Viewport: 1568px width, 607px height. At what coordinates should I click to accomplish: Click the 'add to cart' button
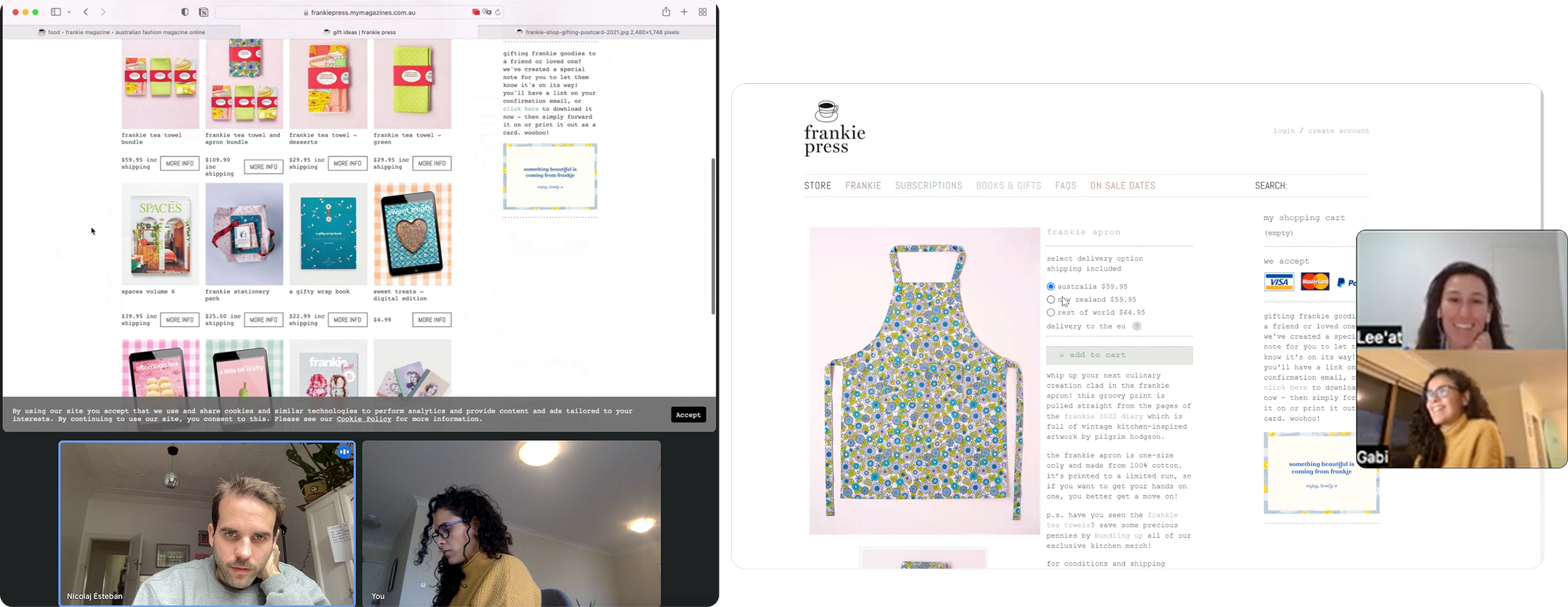(1119, 355)
